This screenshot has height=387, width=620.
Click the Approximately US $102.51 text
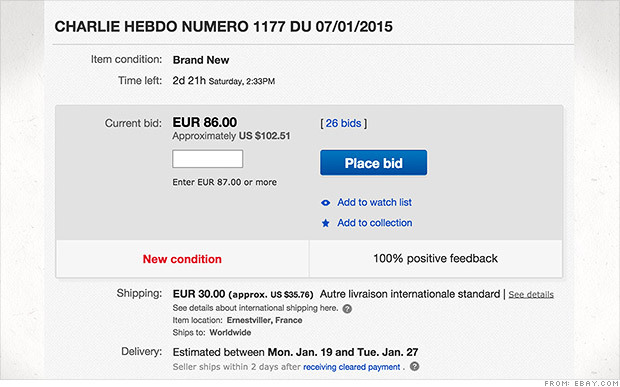click(x=231, y=136)
